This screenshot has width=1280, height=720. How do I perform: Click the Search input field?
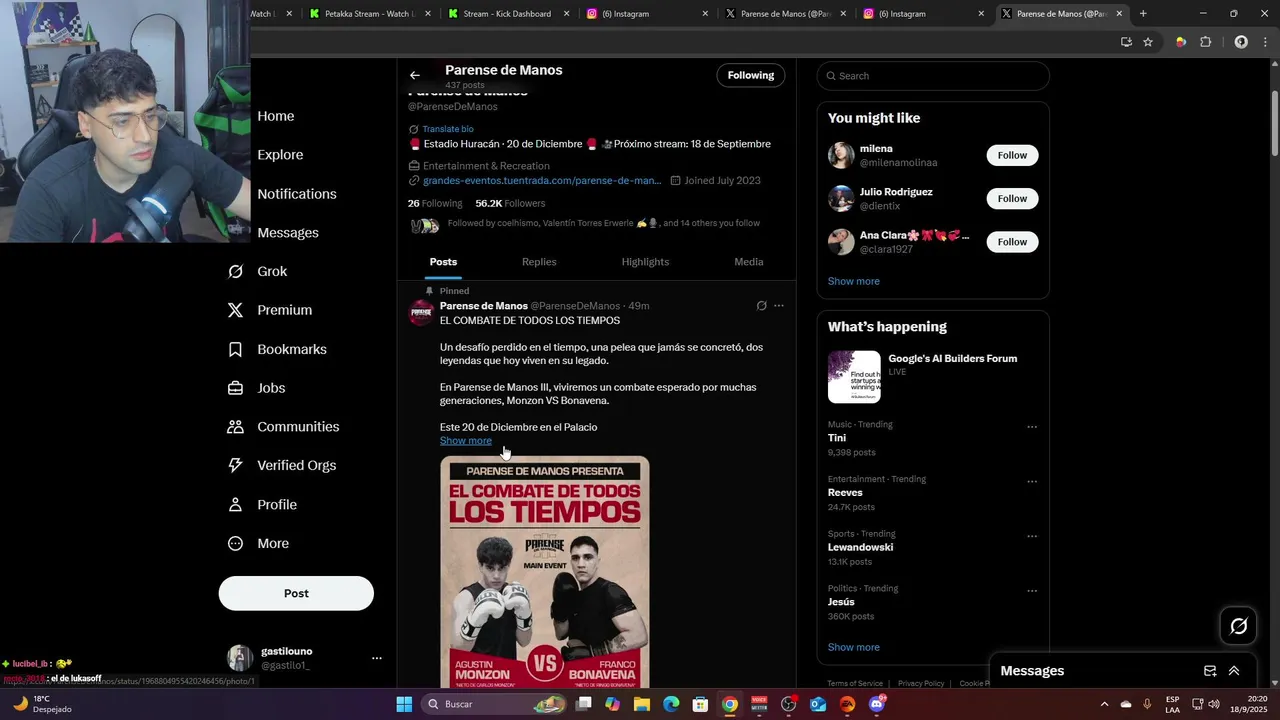pyautogui.click(x=933, y=76)
